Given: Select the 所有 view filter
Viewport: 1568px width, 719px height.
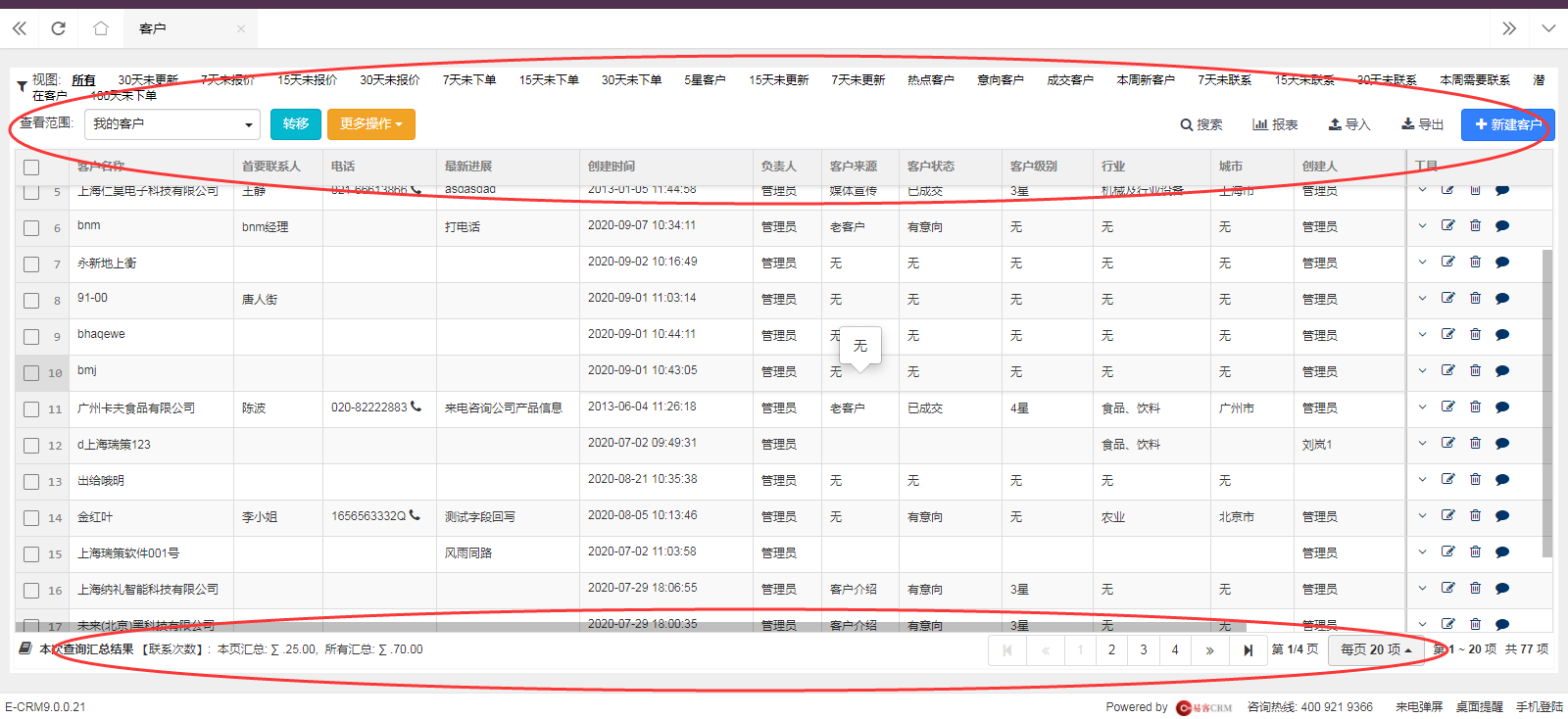Looking at the screenshot, I should click(83, 80).
